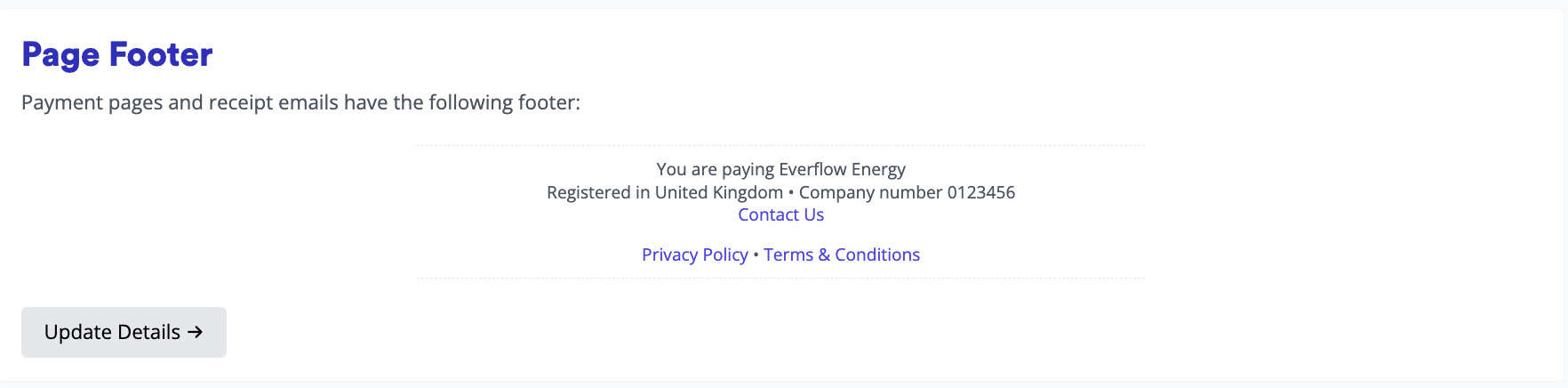
Task: Click the dashed divider above footer preview
Action: point(780,145)
